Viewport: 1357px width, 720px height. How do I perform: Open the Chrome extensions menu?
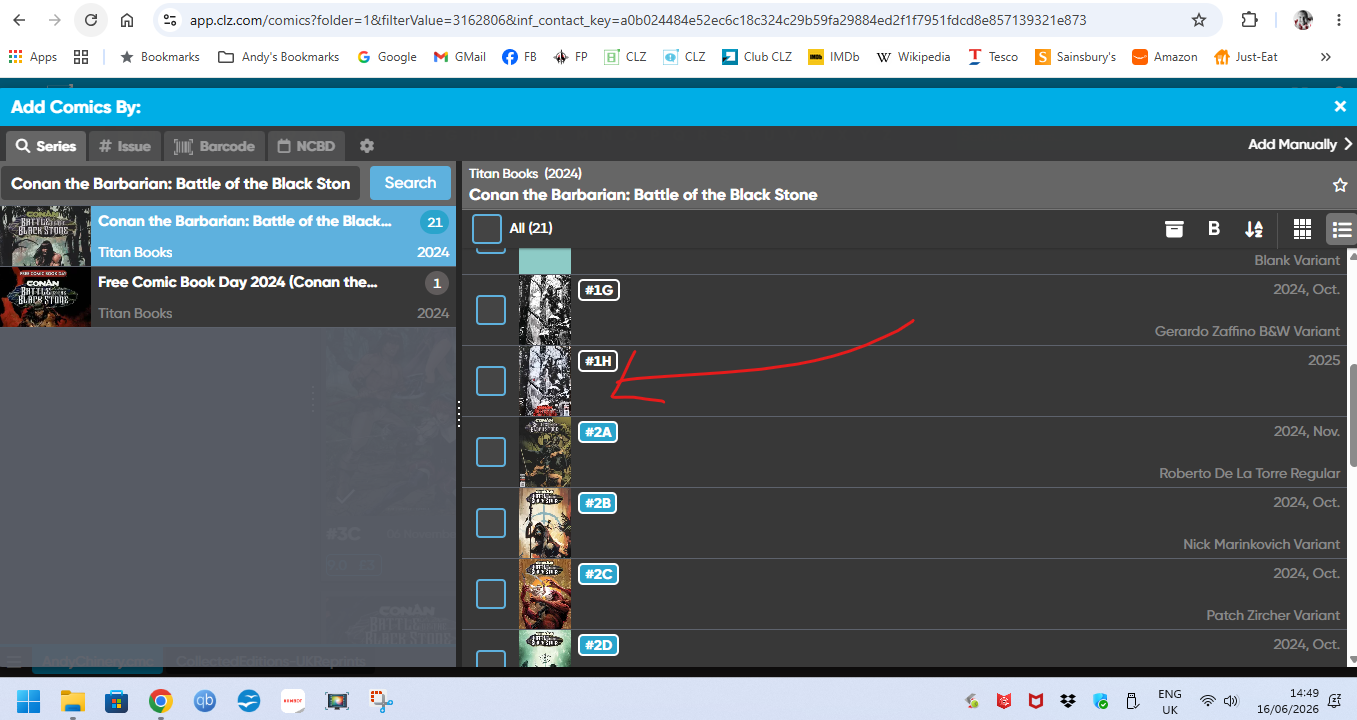point(1250,20)
